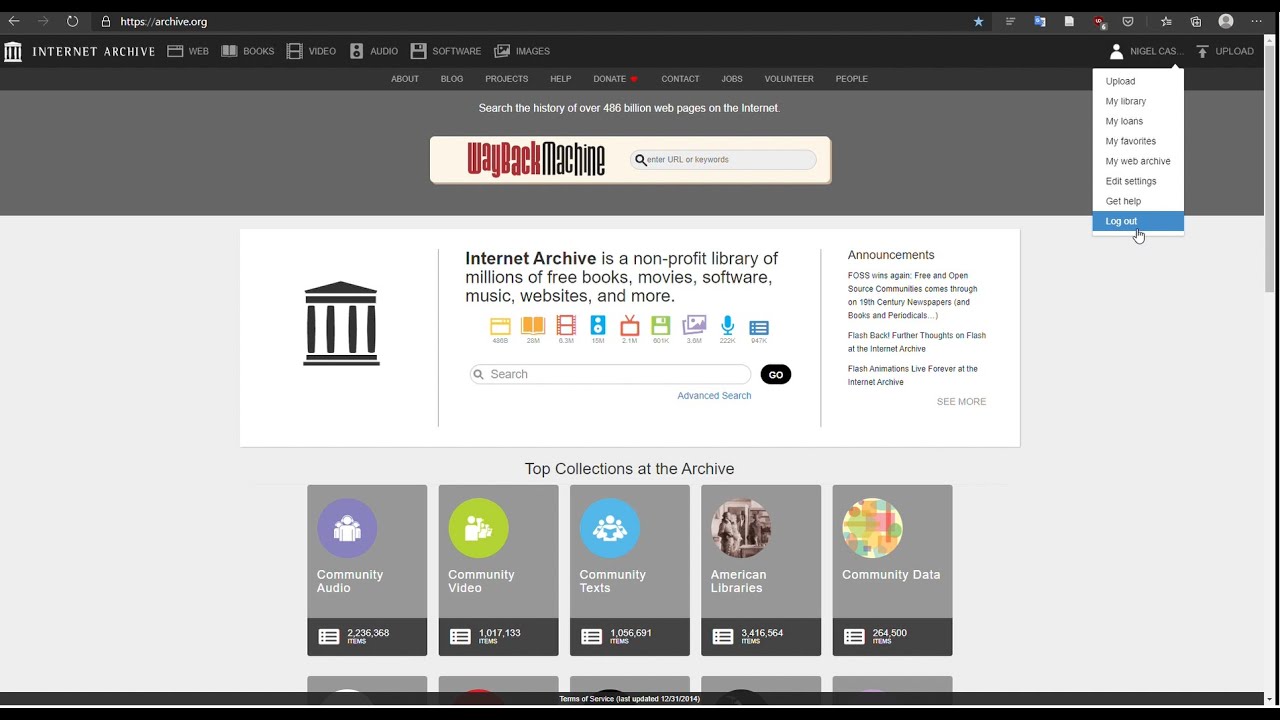The width and height of the screenshot is (1280, 720).
Task: Select My loans in the user menu
Action: pos(1138,121)
